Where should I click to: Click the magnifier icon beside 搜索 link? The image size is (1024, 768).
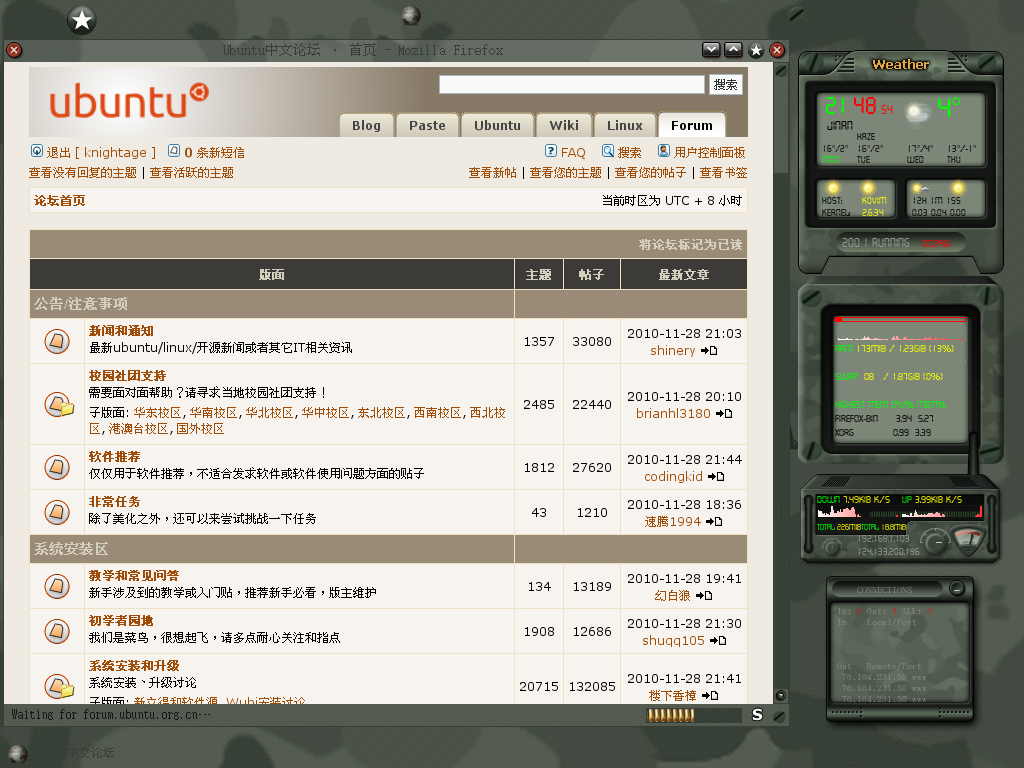pos(607,151)
